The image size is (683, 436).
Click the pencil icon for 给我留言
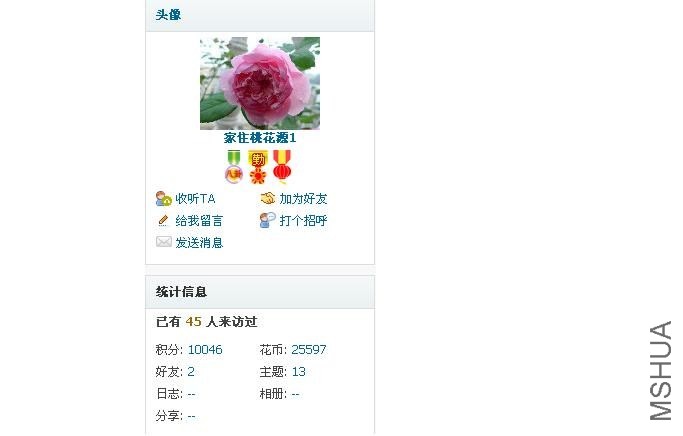coord(163,220)
